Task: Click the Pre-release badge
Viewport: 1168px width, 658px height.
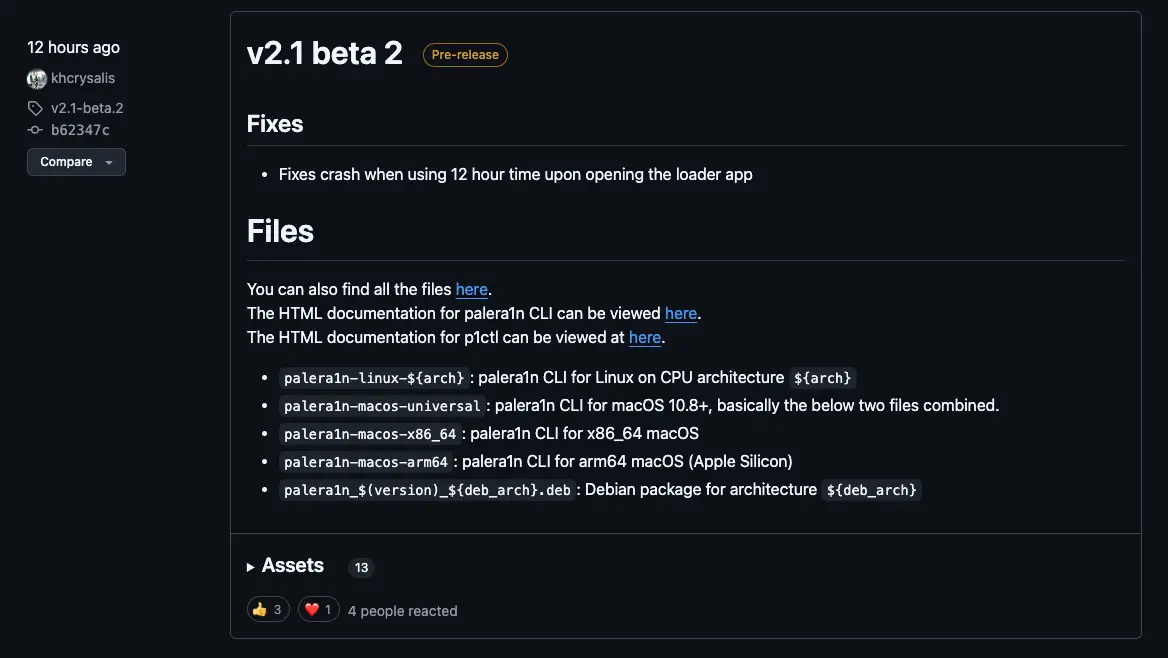Action: click(x=464, y=55)
